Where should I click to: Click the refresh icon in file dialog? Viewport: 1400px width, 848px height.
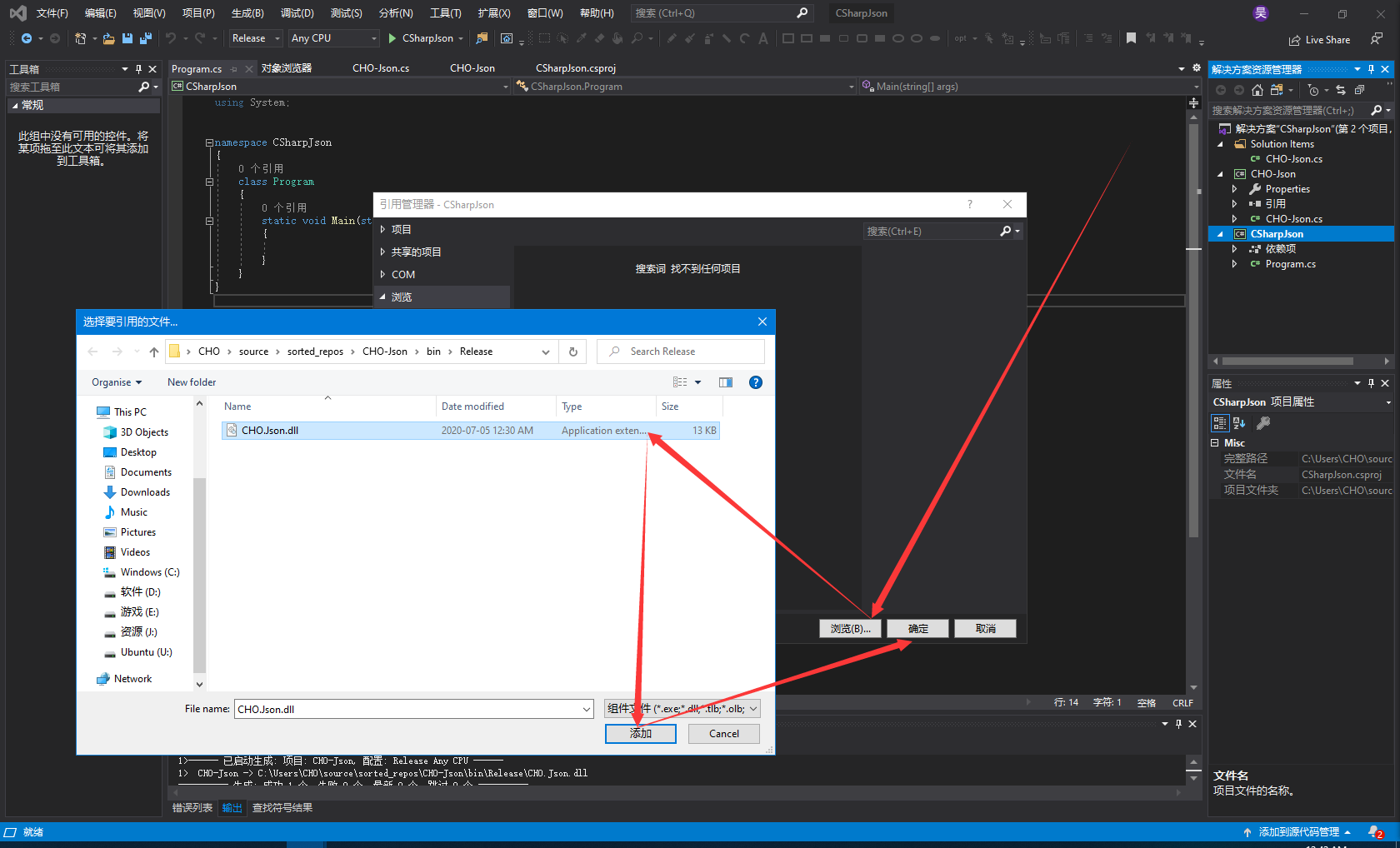point(573,352)
